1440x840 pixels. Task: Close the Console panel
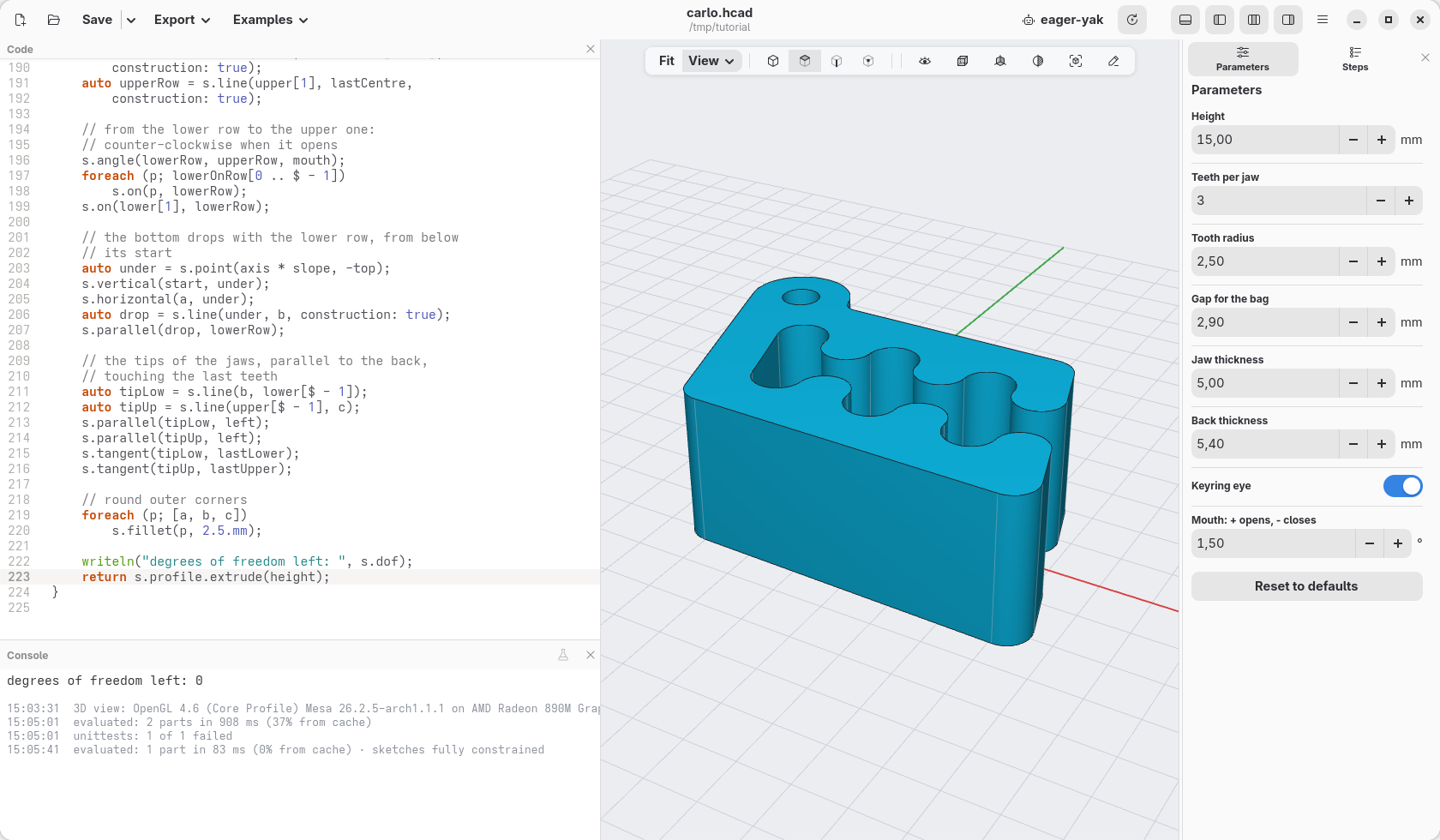tap(591, 655)
